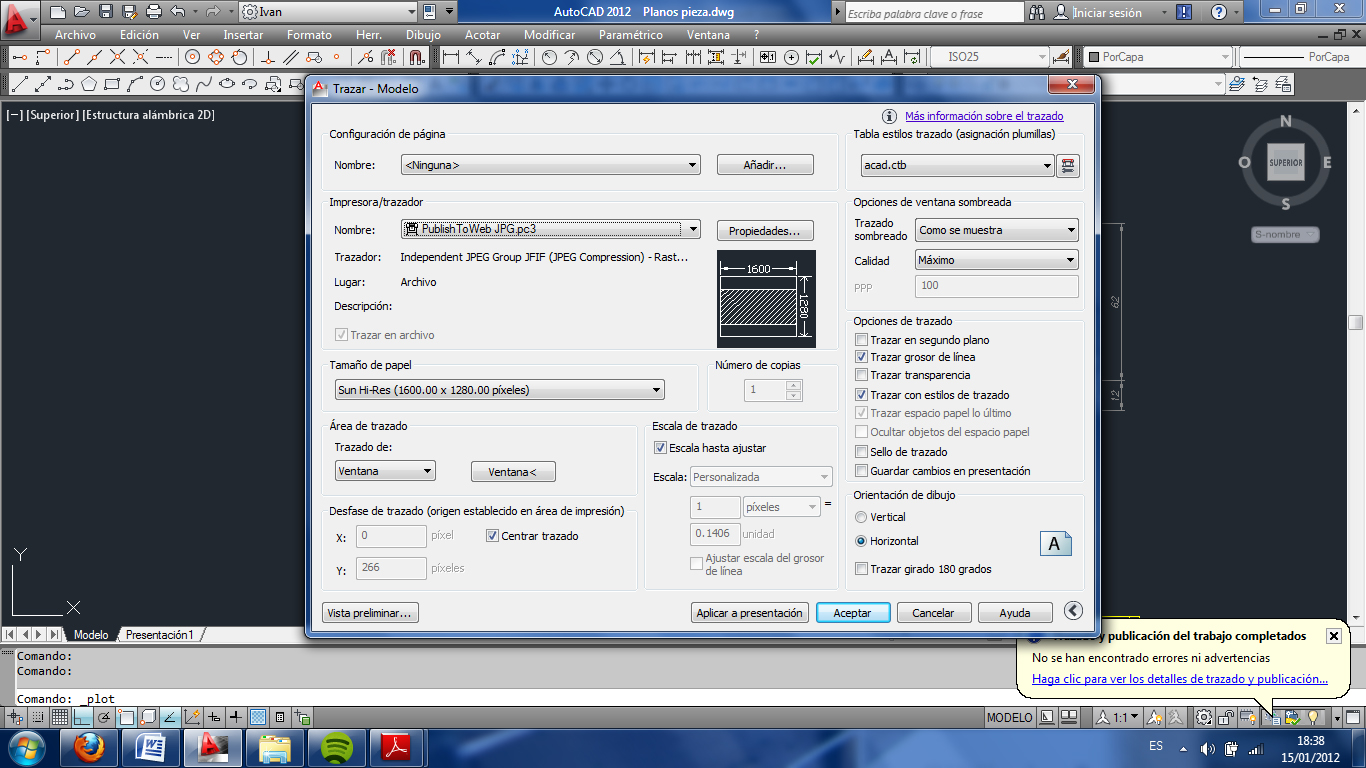This screenshot has width=1366, height=768.
Task: Uncheck 'Trazar con estilos de trazado' checkbox
Action: tap(862, 395)
